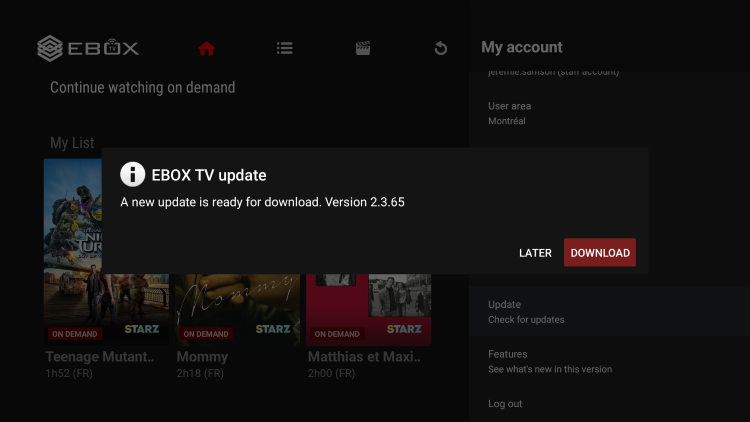The width and height of the screenshot is (750, 422).
Task: Click the My List section title
Action: coord(72,143)
